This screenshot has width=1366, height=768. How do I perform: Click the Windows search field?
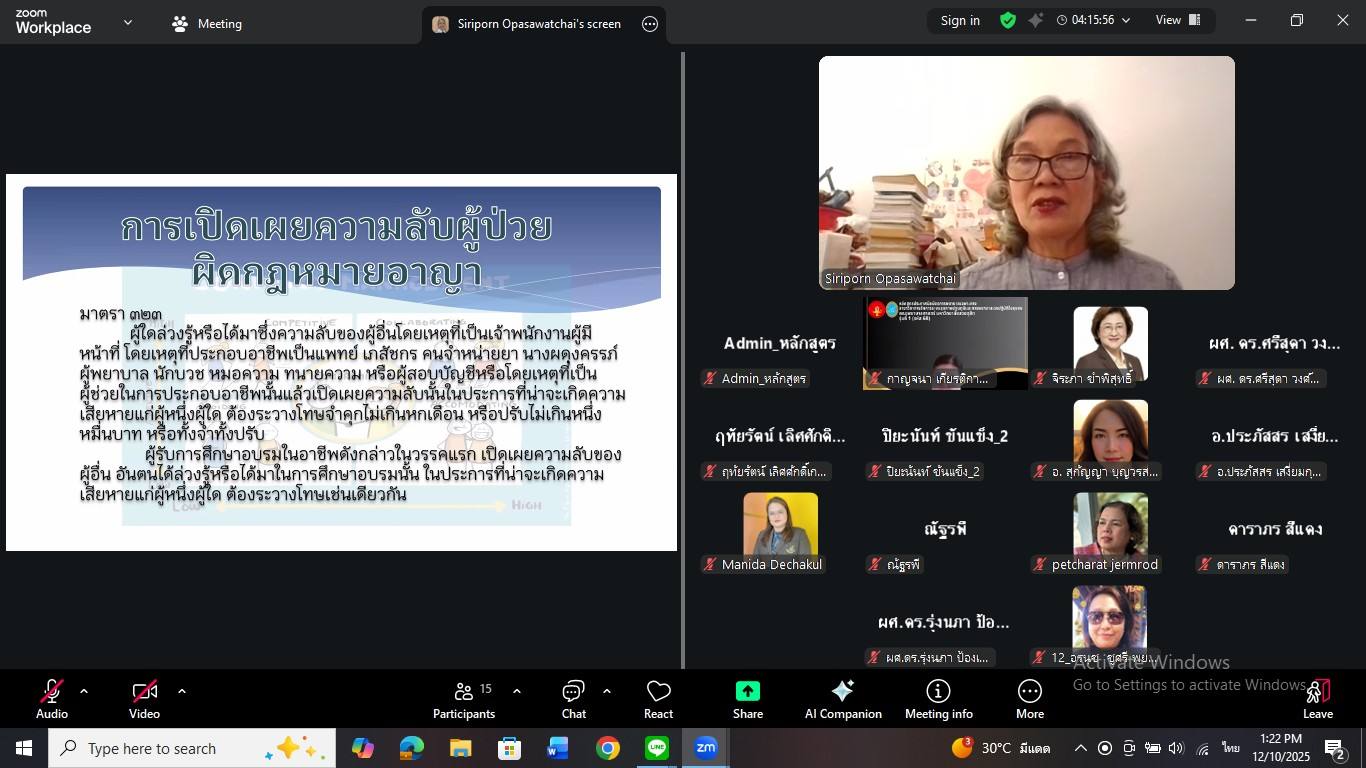point(180,748)
